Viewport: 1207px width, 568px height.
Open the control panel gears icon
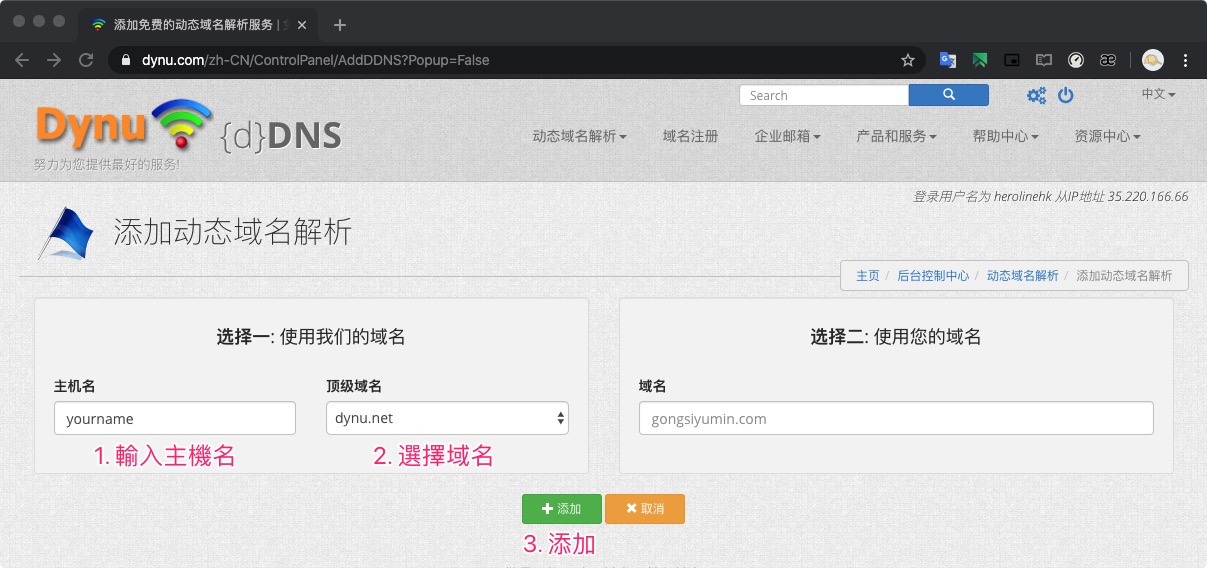[1037, 96]
